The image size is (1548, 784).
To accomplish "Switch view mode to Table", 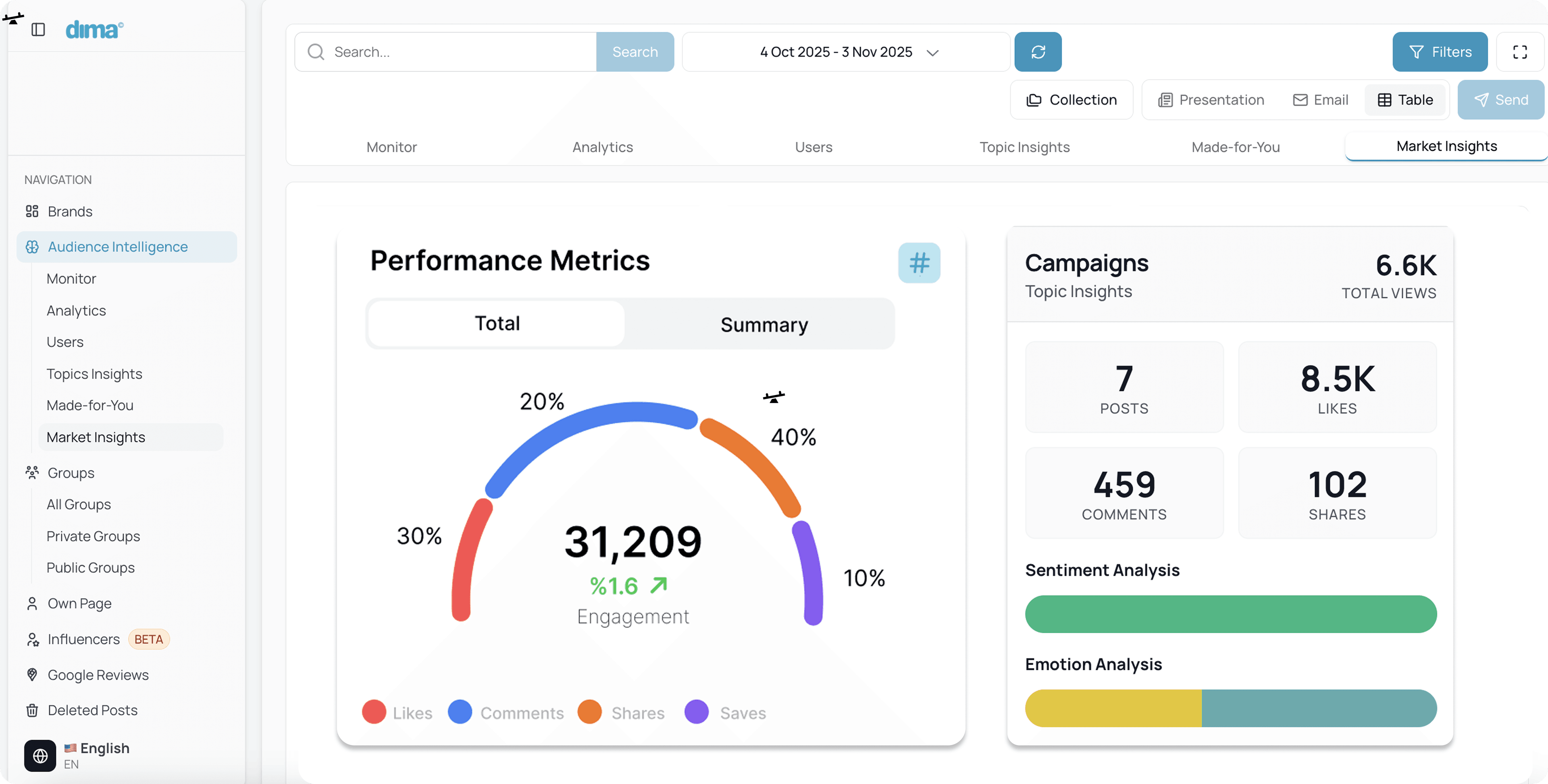I will [x=1405, y=100].
